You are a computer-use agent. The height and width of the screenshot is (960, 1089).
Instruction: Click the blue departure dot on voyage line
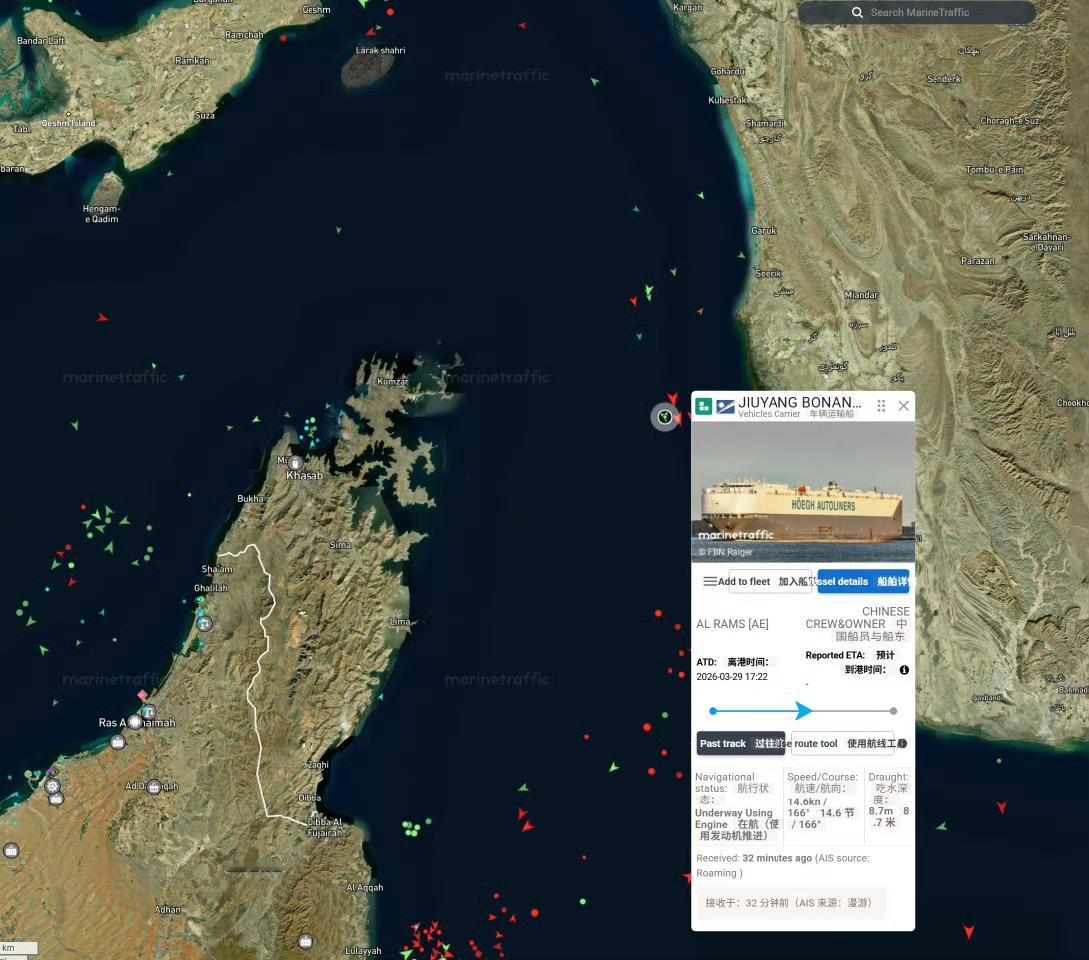[713, 711]
